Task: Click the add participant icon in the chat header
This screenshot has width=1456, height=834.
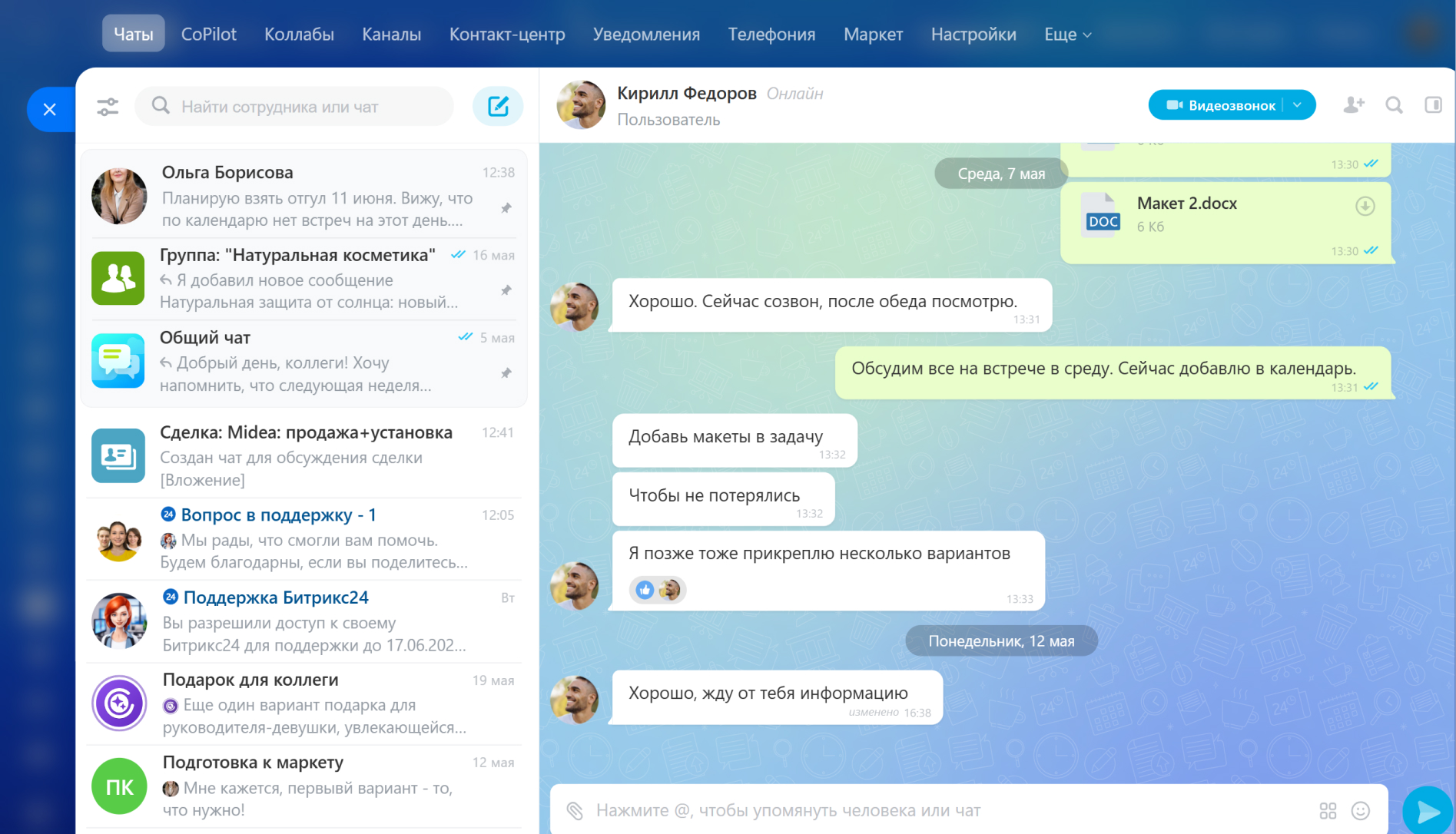Action: (1354, 105)
